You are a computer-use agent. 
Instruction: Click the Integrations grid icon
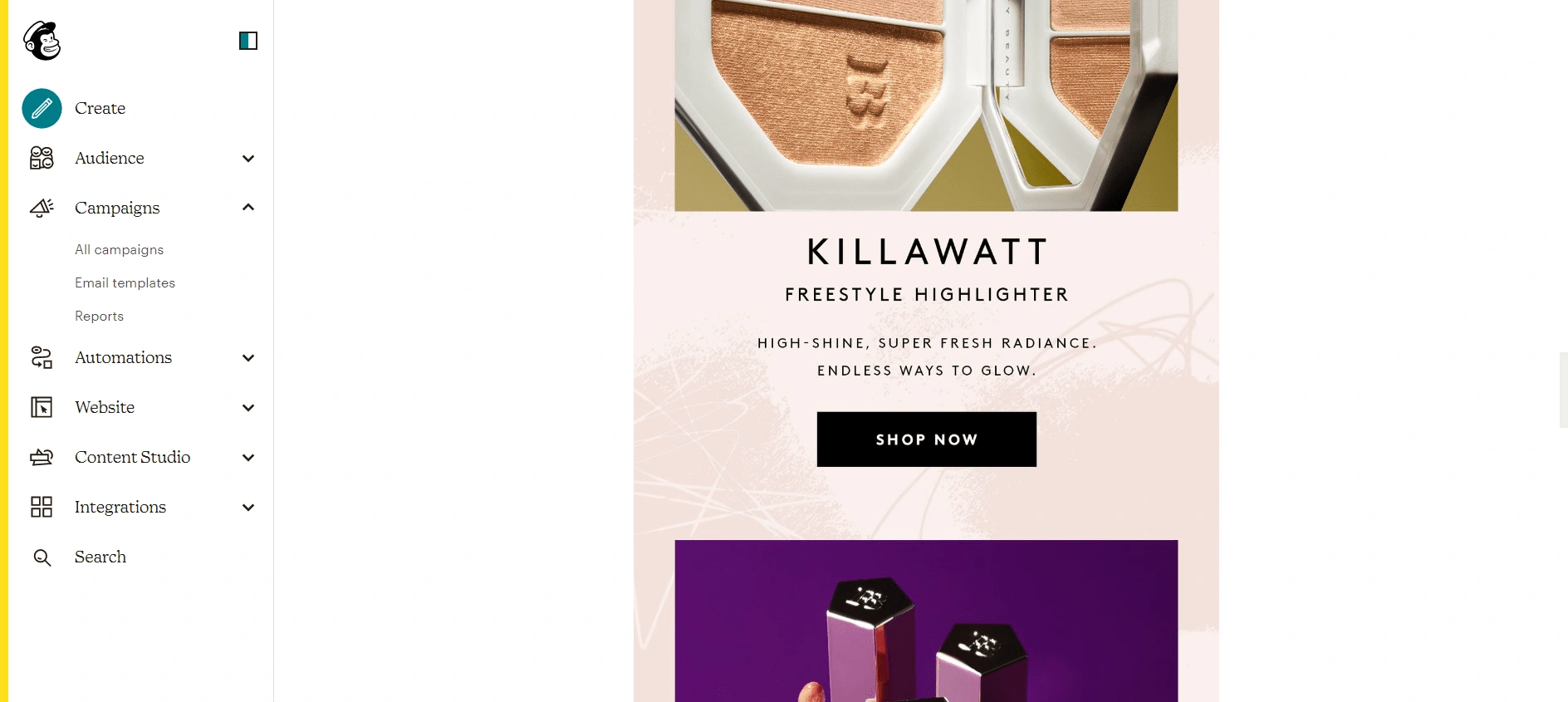42,507
